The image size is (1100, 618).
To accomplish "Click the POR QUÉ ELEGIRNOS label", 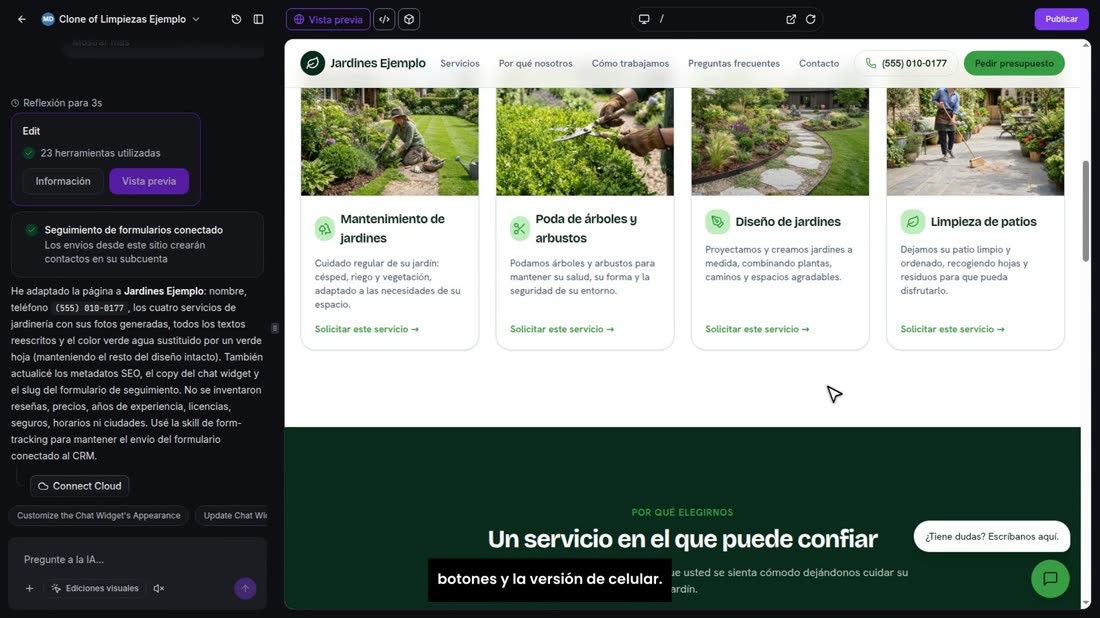I will pyautogui.click(x=682, y=513).
